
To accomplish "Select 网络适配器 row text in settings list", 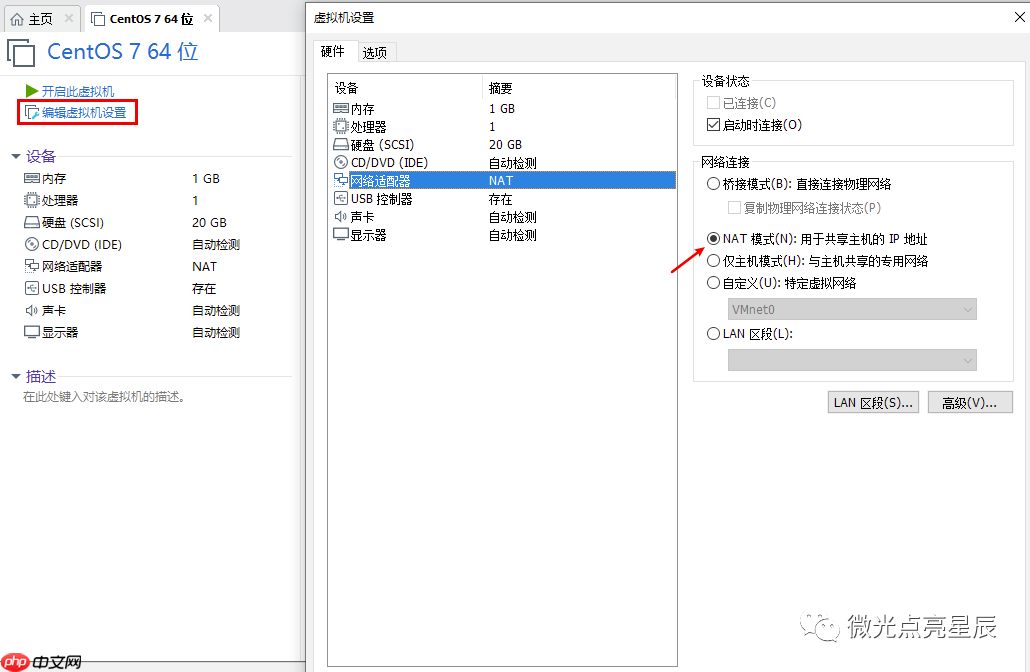I will tap(380, 181).
